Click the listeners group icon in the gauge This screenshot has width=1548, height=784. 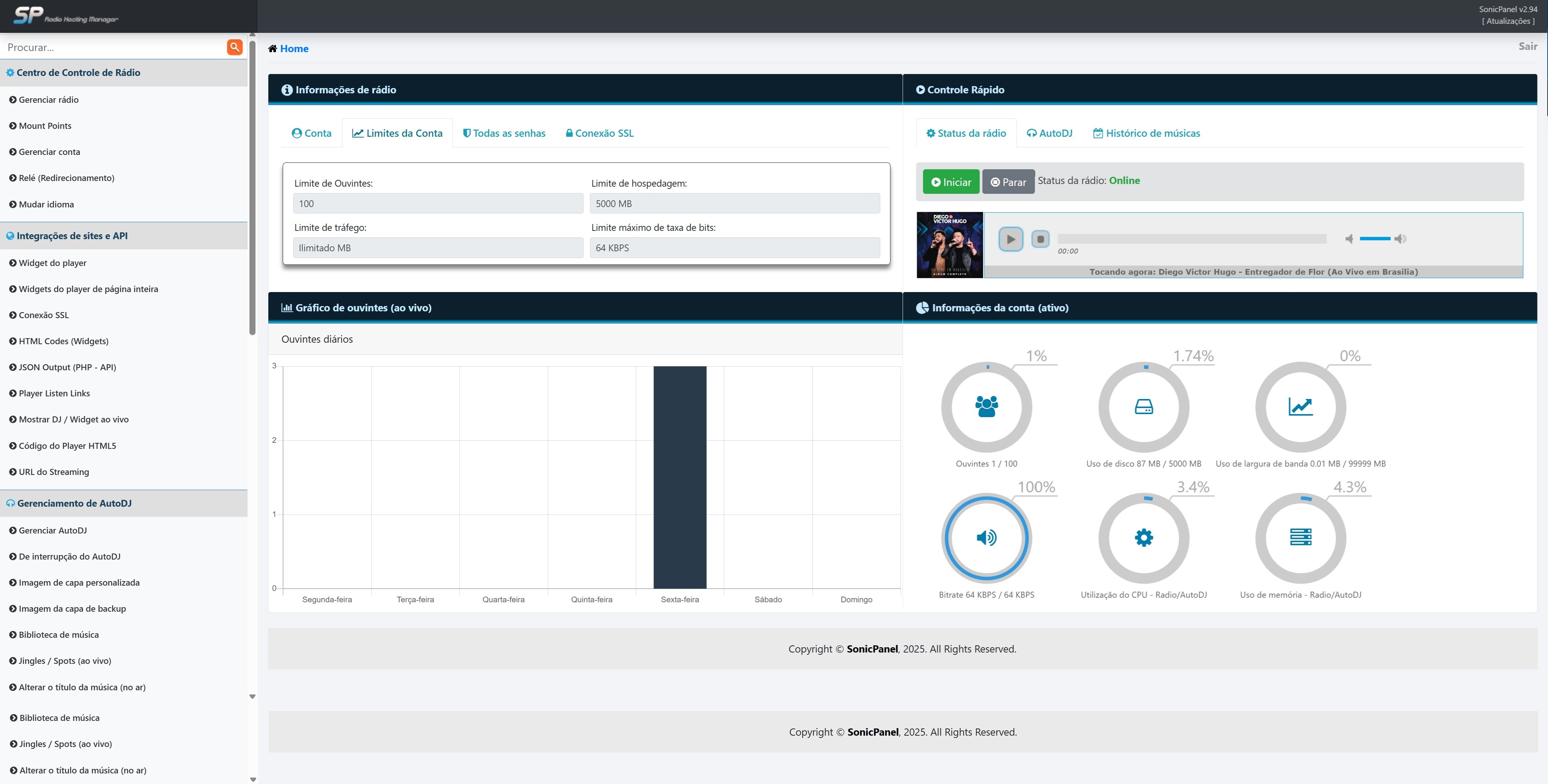[986, 407]
